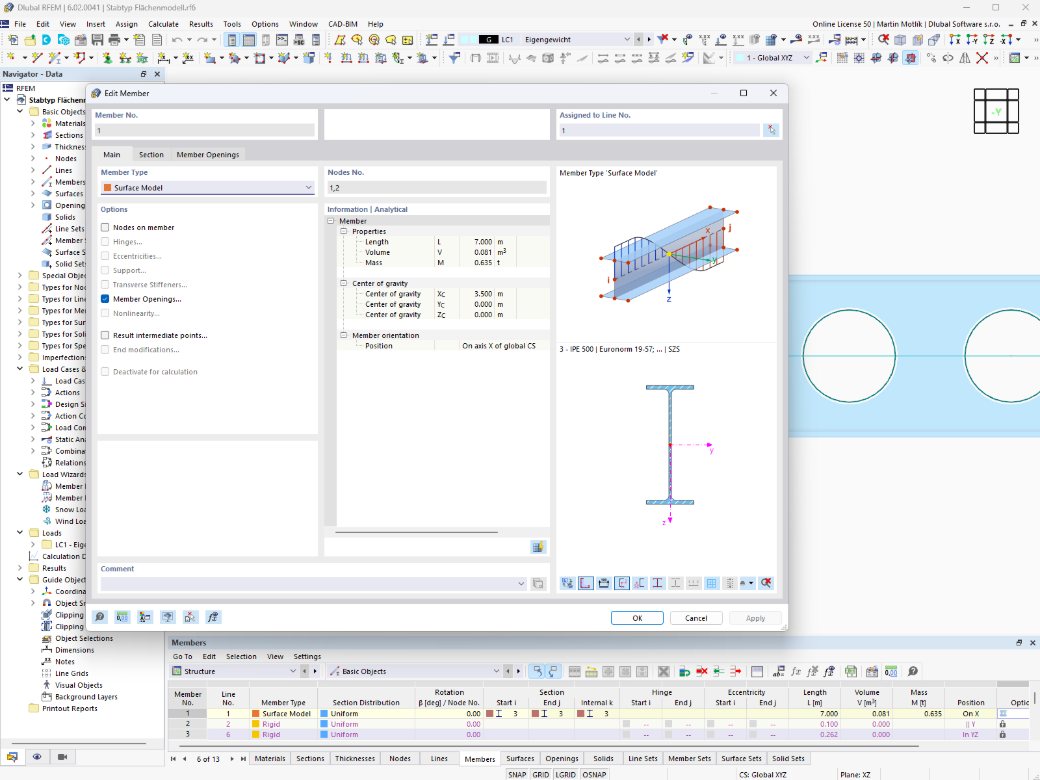Collapse the Load Wizards navigator folder

pos(20,474)
